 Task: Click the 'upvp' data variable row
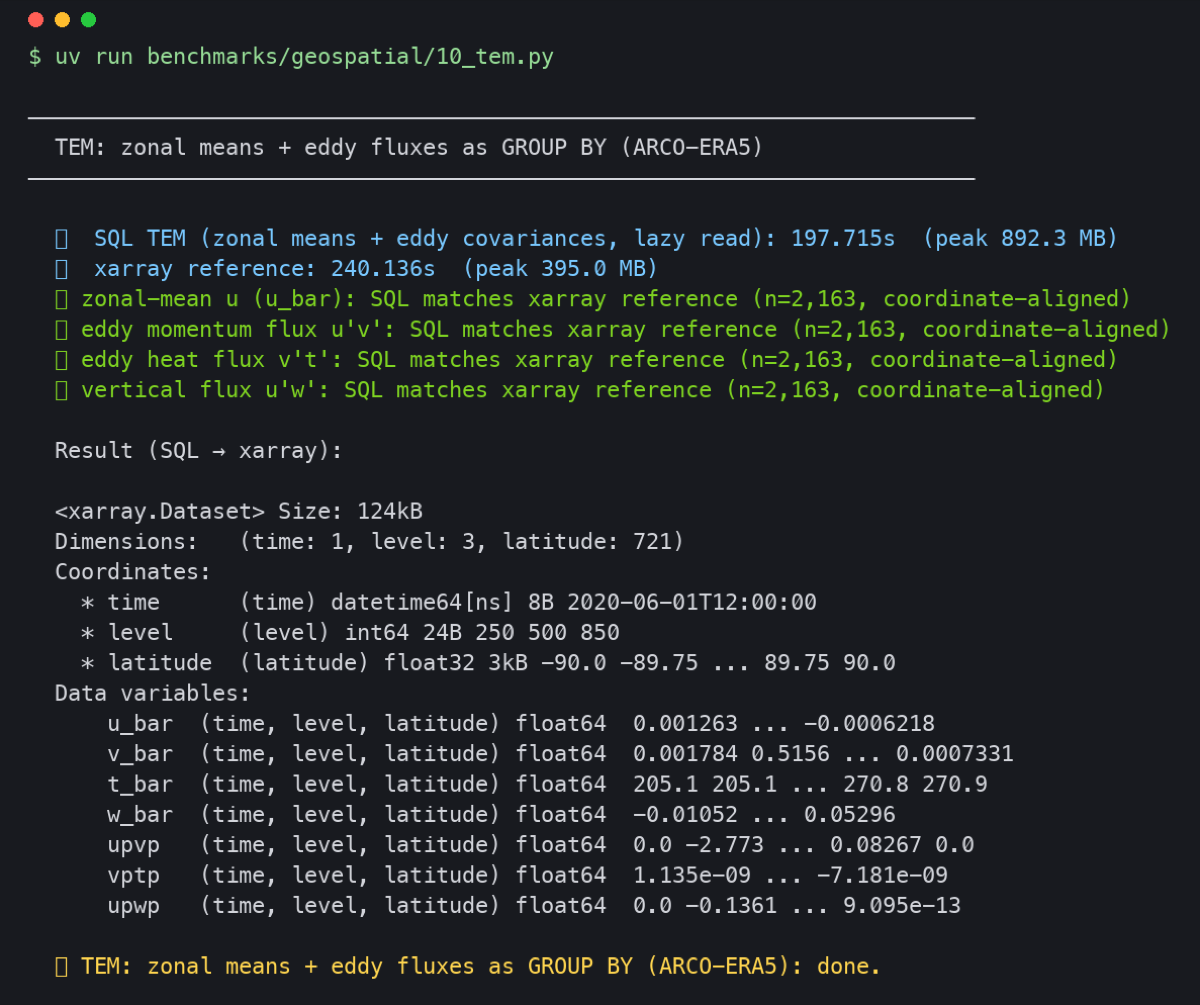click(541, 845)
